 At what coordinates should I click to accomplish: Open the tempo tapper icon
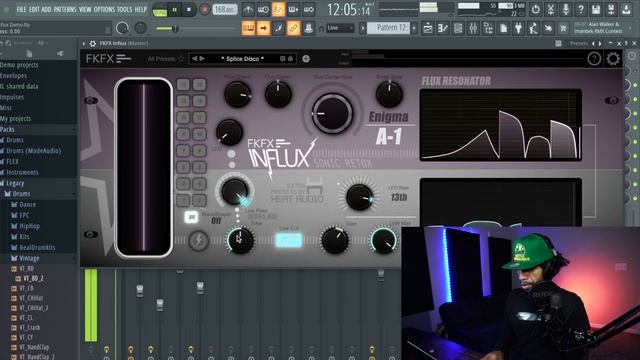click(533, 28)
